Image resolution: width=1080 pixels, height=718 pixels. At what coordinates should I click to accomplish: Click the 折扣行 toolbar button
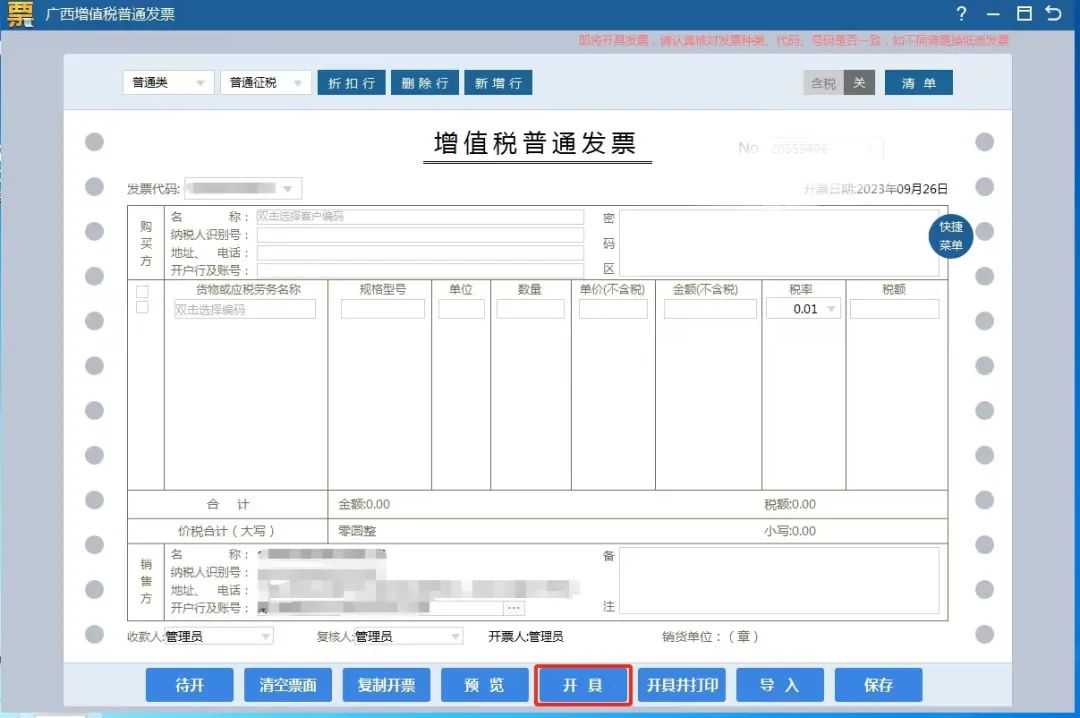(x=351, y=83)
